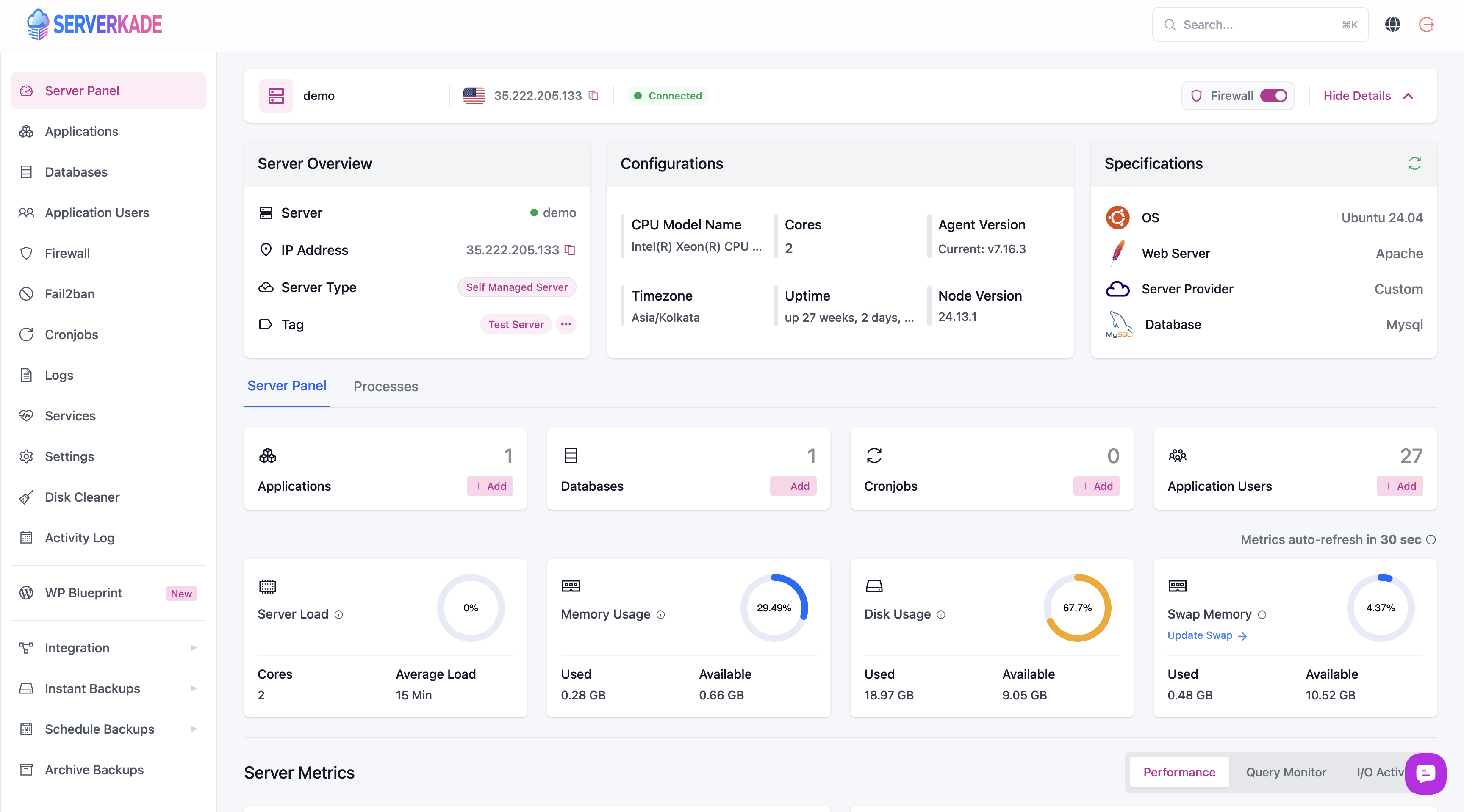Open Disk Cleaner in sidebar
Image resolution: width=1464 pixels, height=812 pixels.
click(108, 497)
